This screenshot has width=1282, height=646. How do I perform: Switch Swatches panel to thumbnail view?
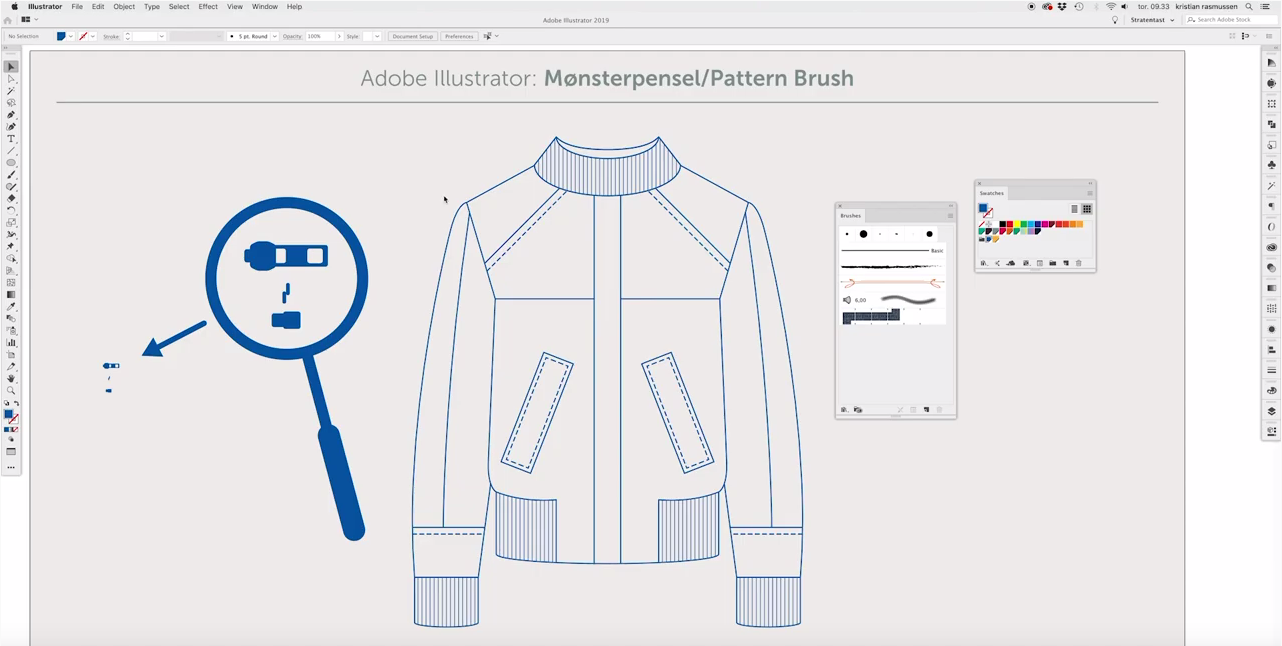(x=1087, y=209)
